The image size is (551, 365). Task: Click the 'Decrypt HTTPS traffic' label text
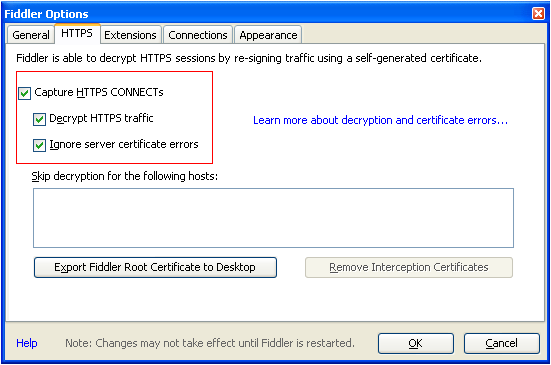tap(101, 118)
